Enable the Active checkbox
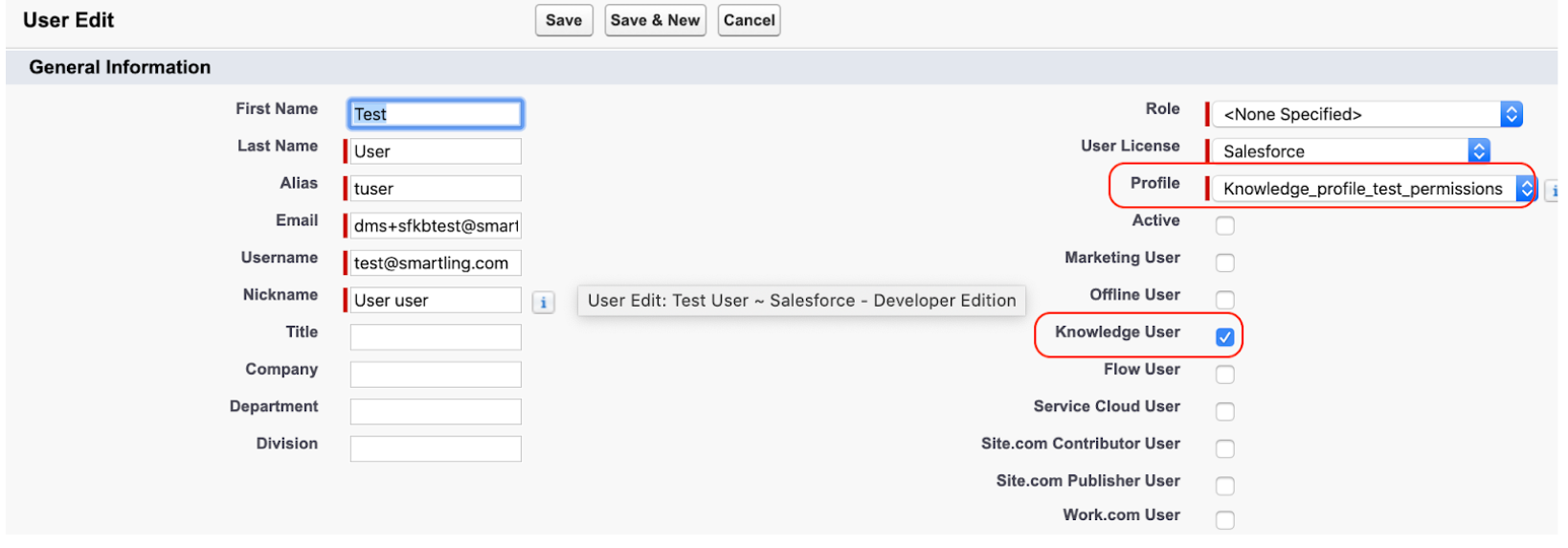The height and width of the screenshot is (548, 1568). (x=1224, y=225)
